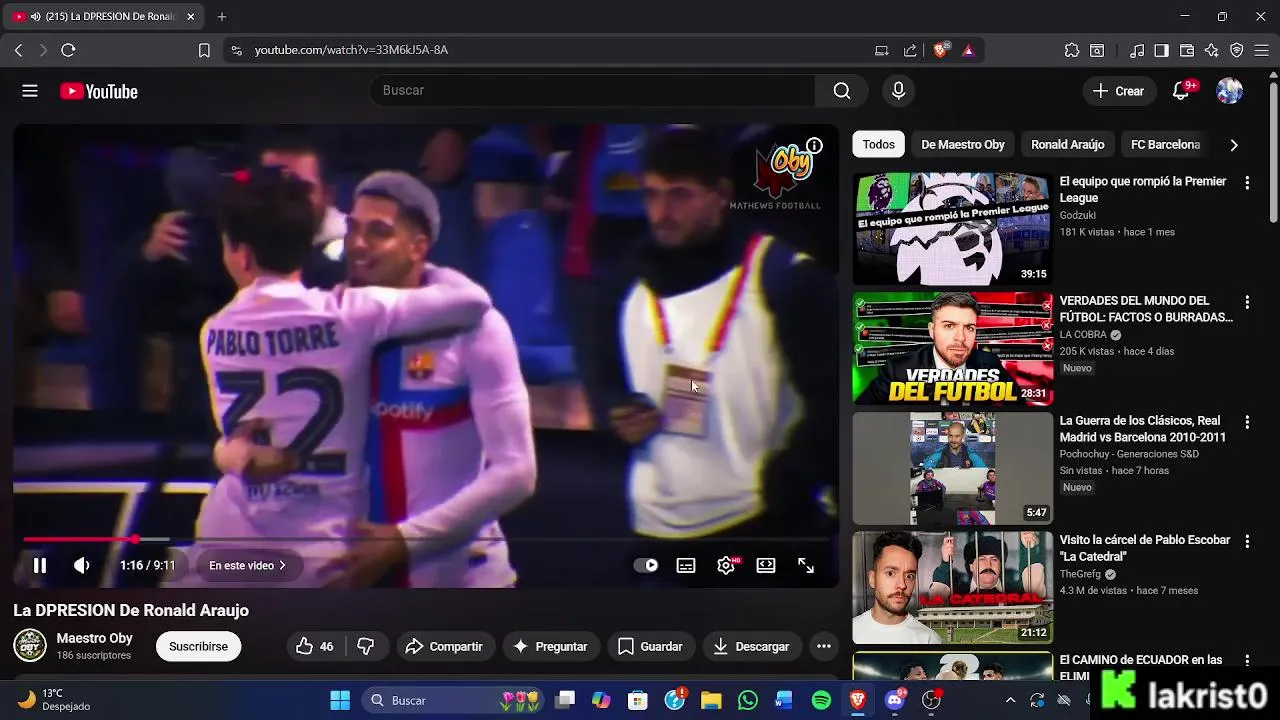Select the De Maestro Oby chip
1280x720 pixels.
click(x=963, y=144)
